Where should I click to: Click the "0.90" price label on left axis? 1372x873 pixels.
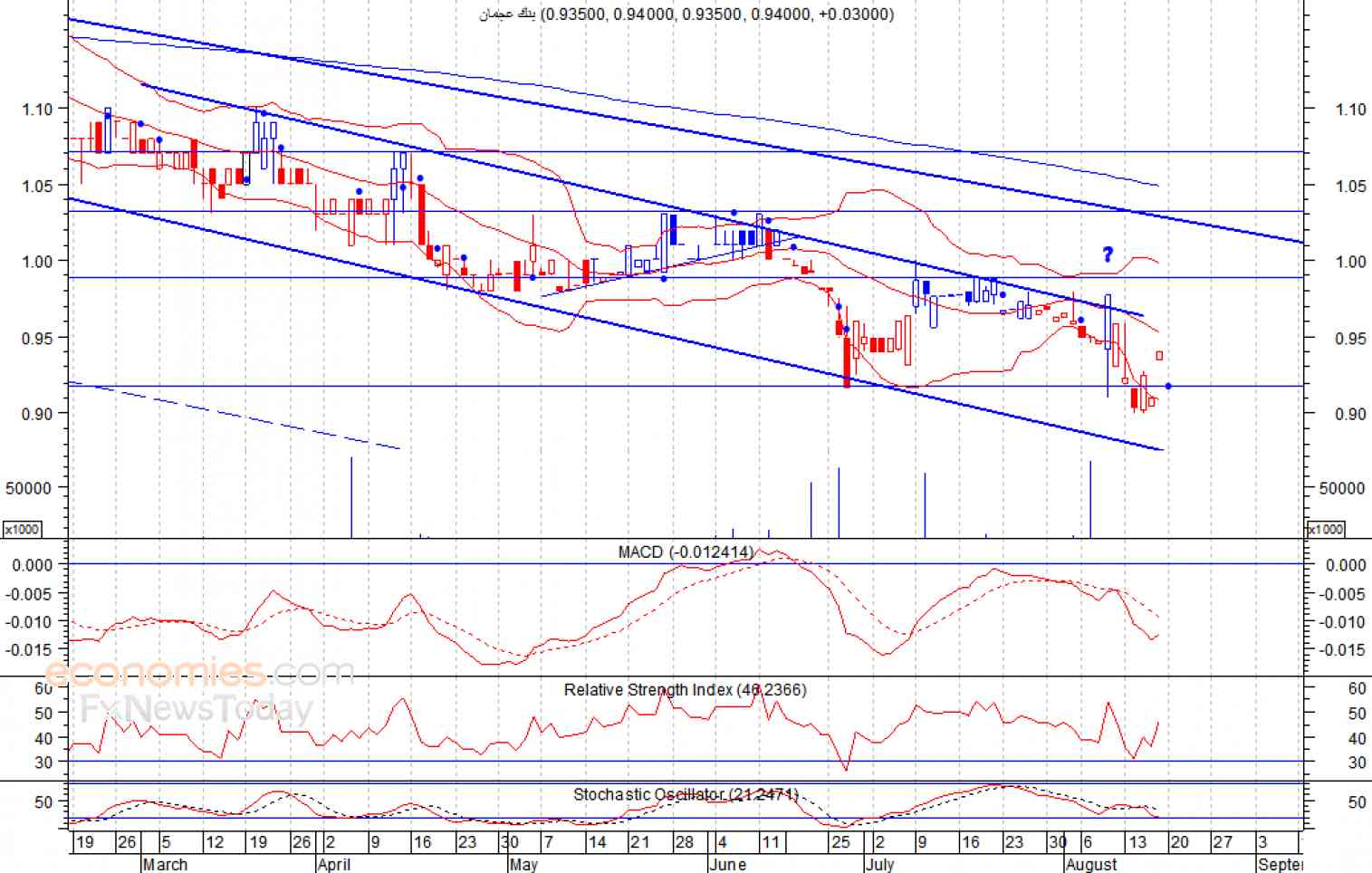(38, 413)
